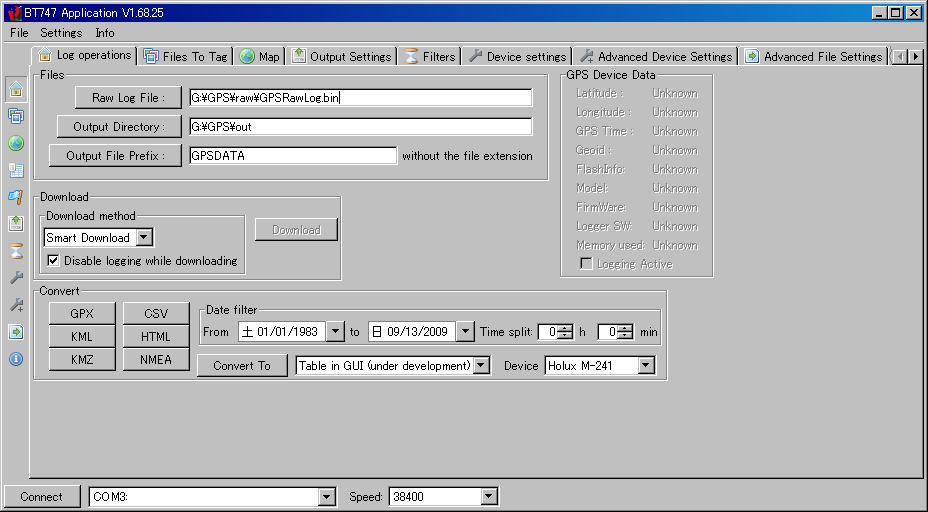Open the Holux M-241 device dropdown

coord(645,366)
